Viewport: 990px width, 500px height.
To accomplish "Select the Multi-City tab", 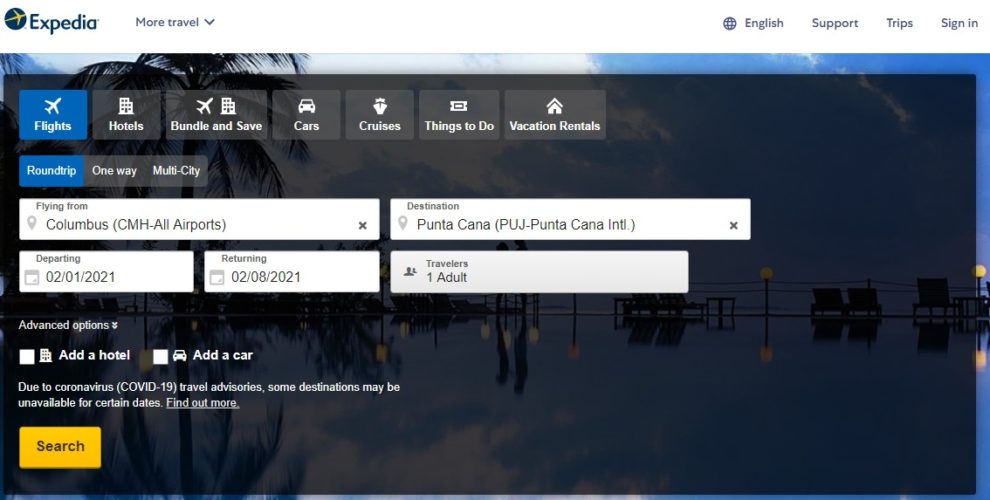I will click(176, 171).
